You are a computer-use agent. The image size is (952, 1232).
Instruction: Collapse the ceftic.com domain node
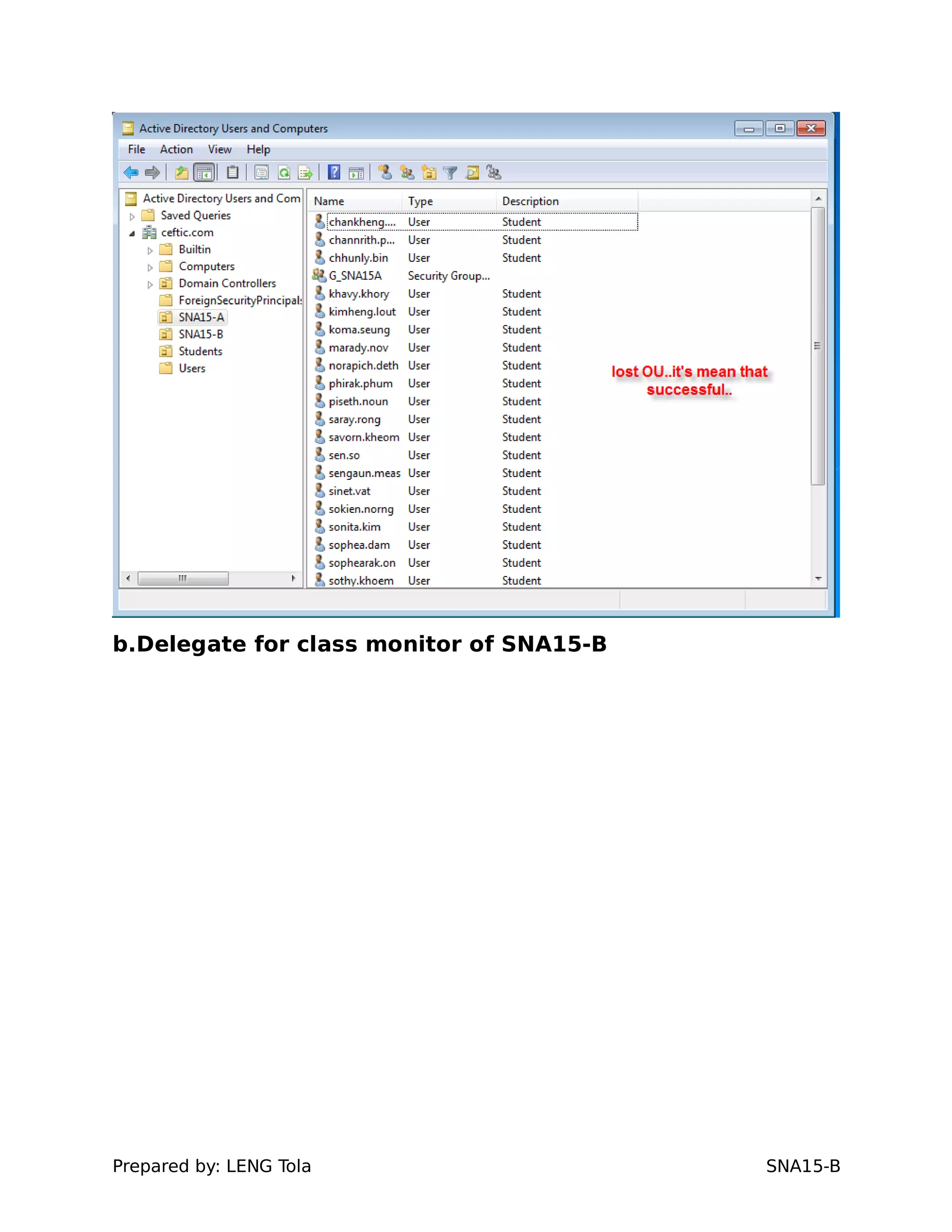132,233
